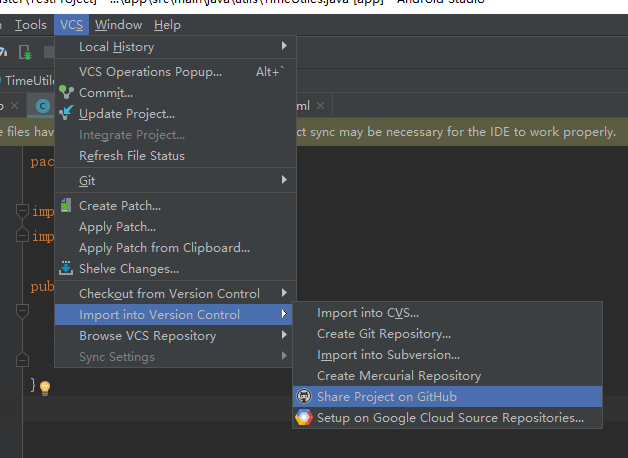Expand the Git submenu arrow
Screen dimensions: 628x458
(284, 179)
